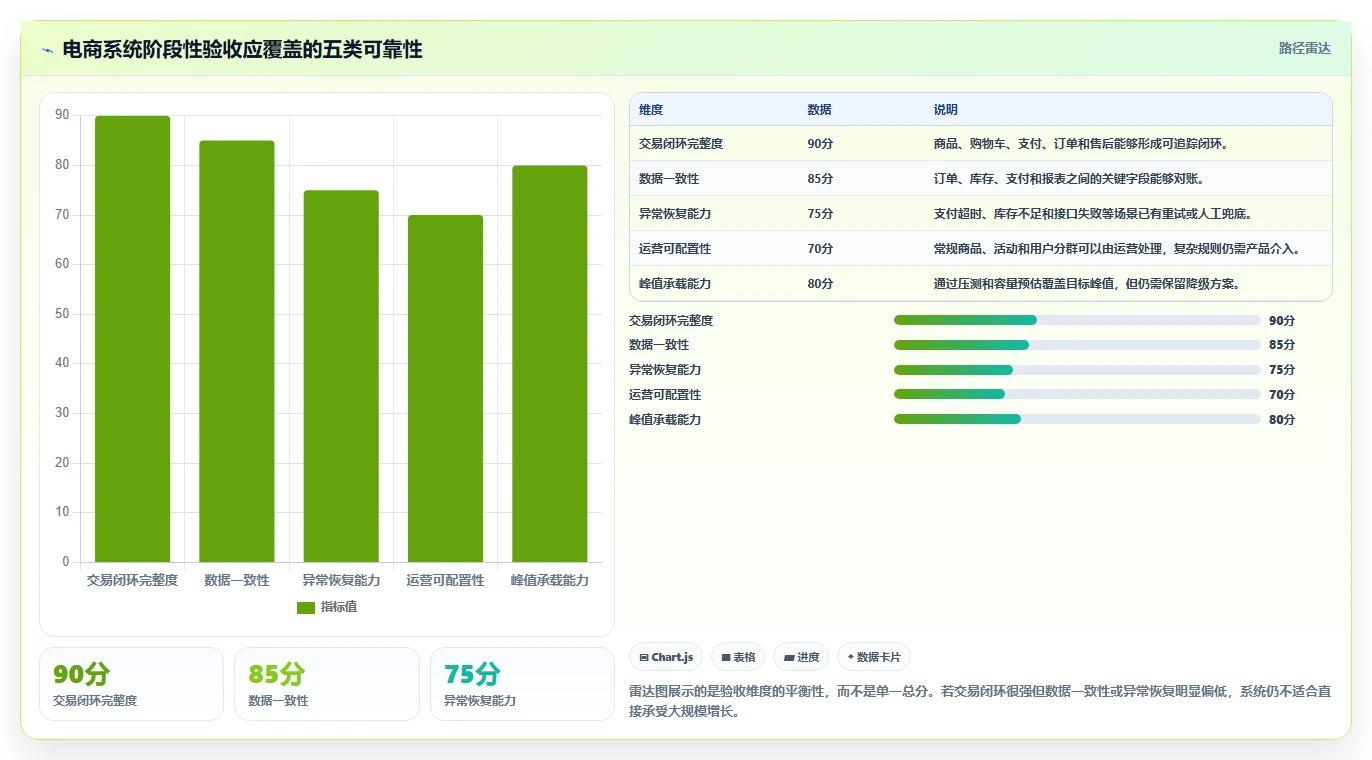Click the 运营可配置性 progress label
Viewport: 1372px width, 760px height.
tap(665, 395)
